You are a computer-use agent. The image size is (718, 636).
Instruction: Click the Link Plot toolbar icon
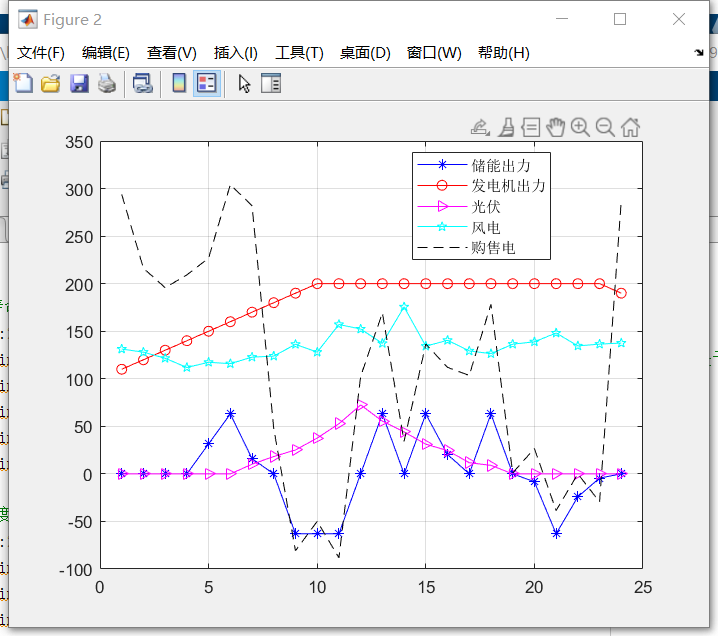tap(143, 83)
